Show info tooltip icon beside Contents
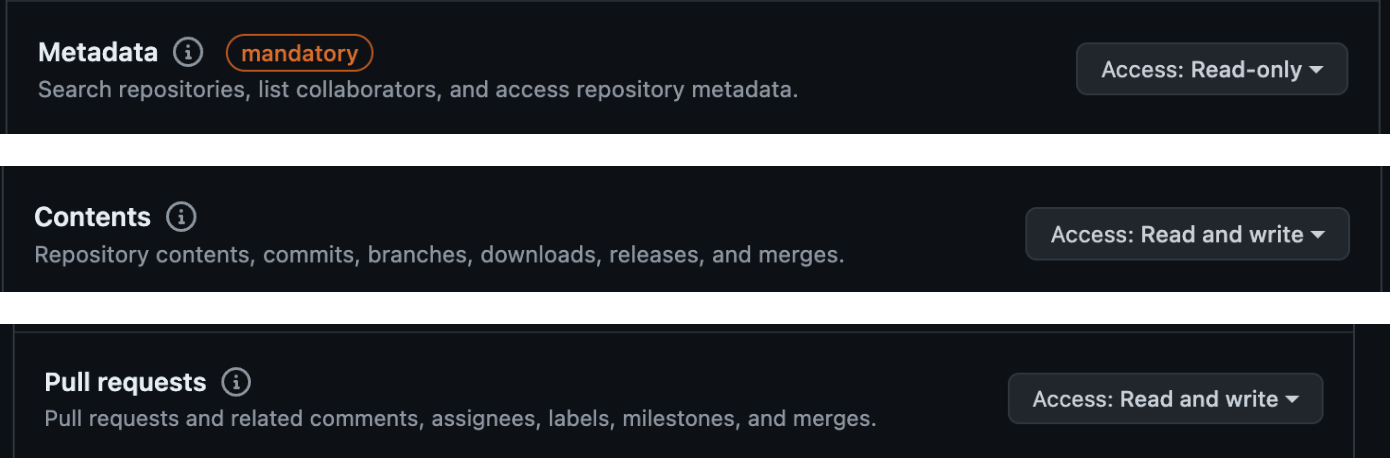This screenshot has width=1390, height=458. (181, 216)
